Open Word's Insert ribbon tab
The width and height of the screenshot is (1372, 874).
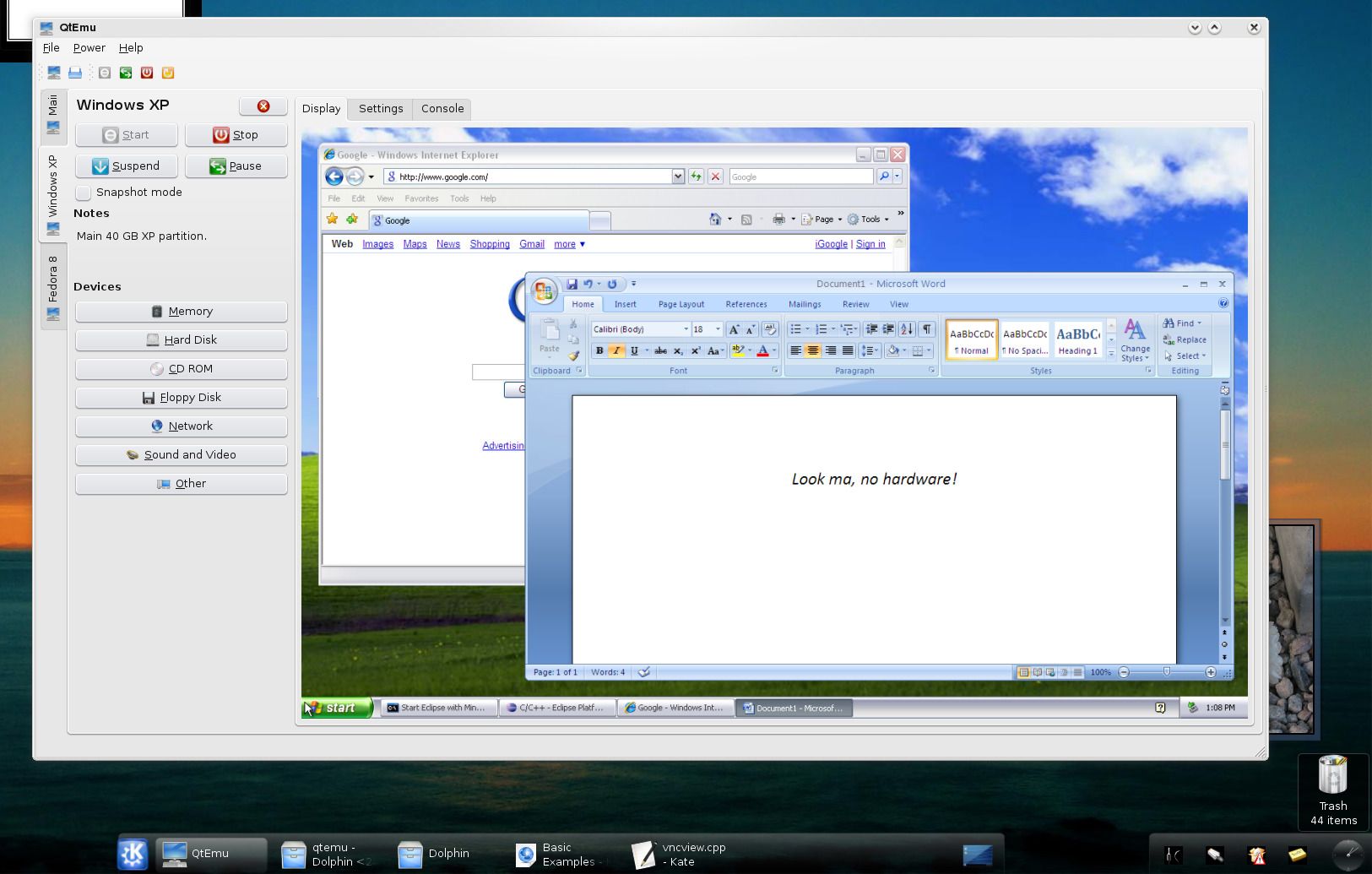[x=625, y=304]
